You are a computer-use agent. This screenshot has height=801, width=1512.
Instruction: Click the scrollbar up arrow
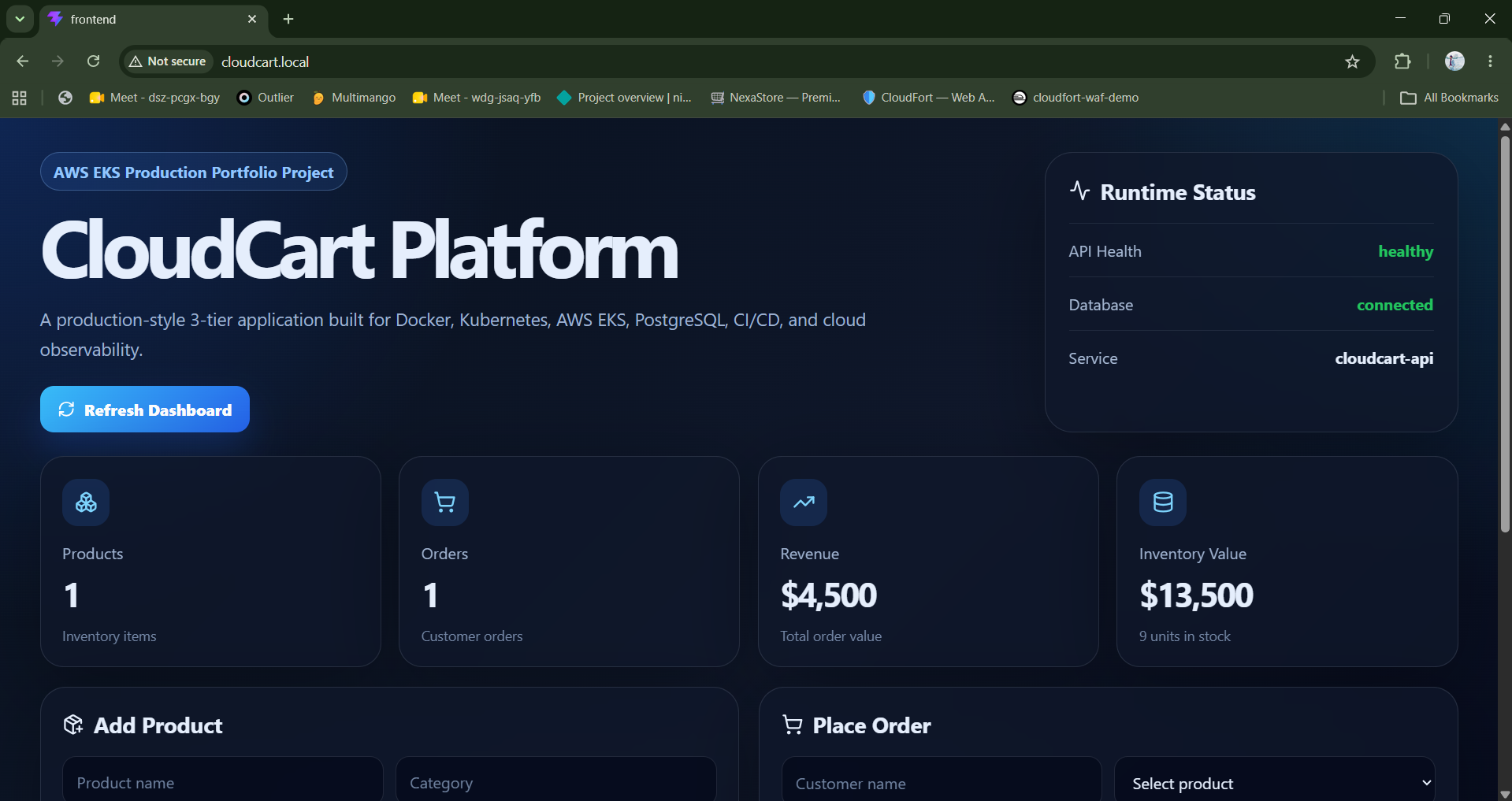click(1505, 126)
